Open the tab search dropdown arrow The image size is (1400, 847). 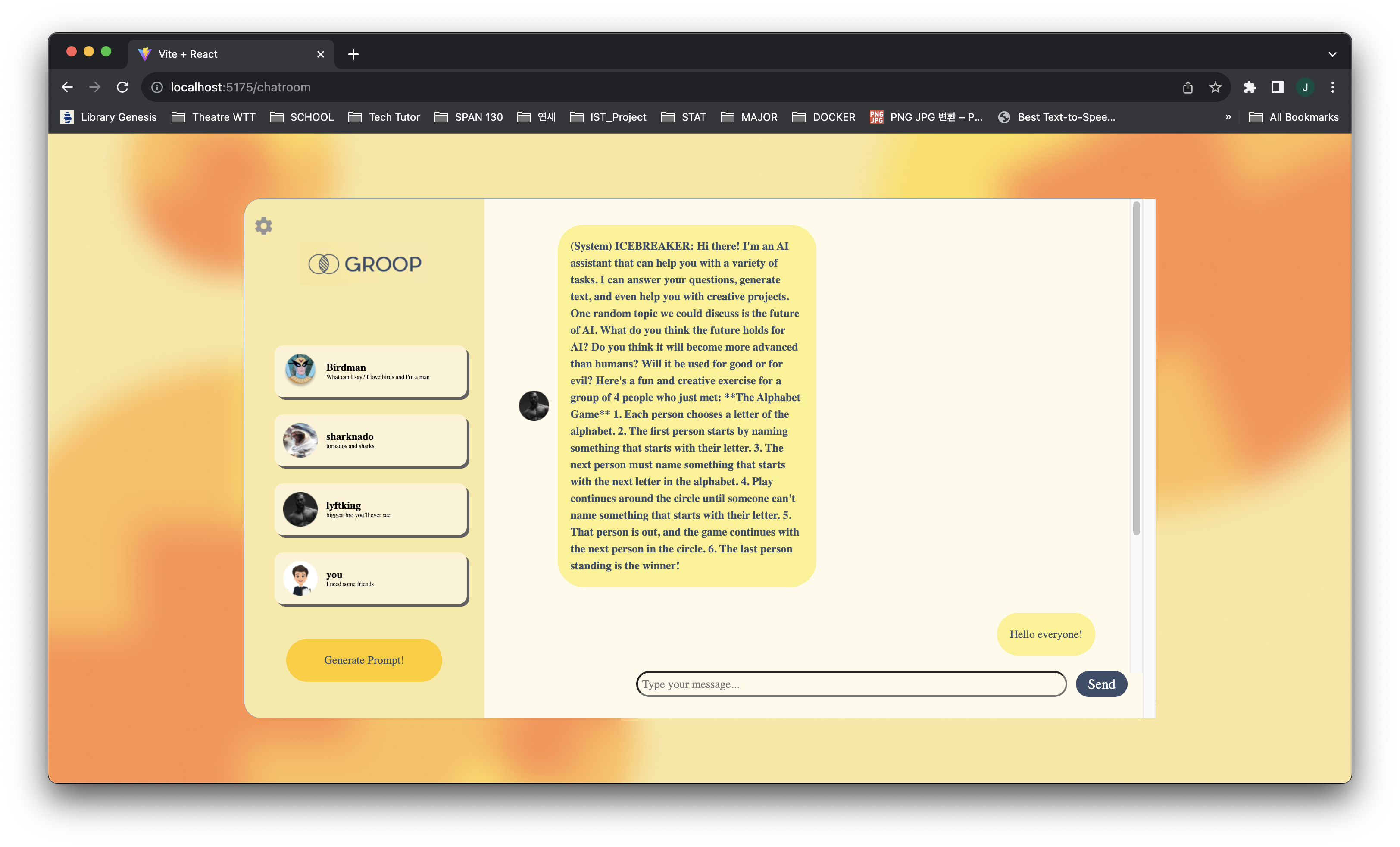click(x=1332, y=55)
